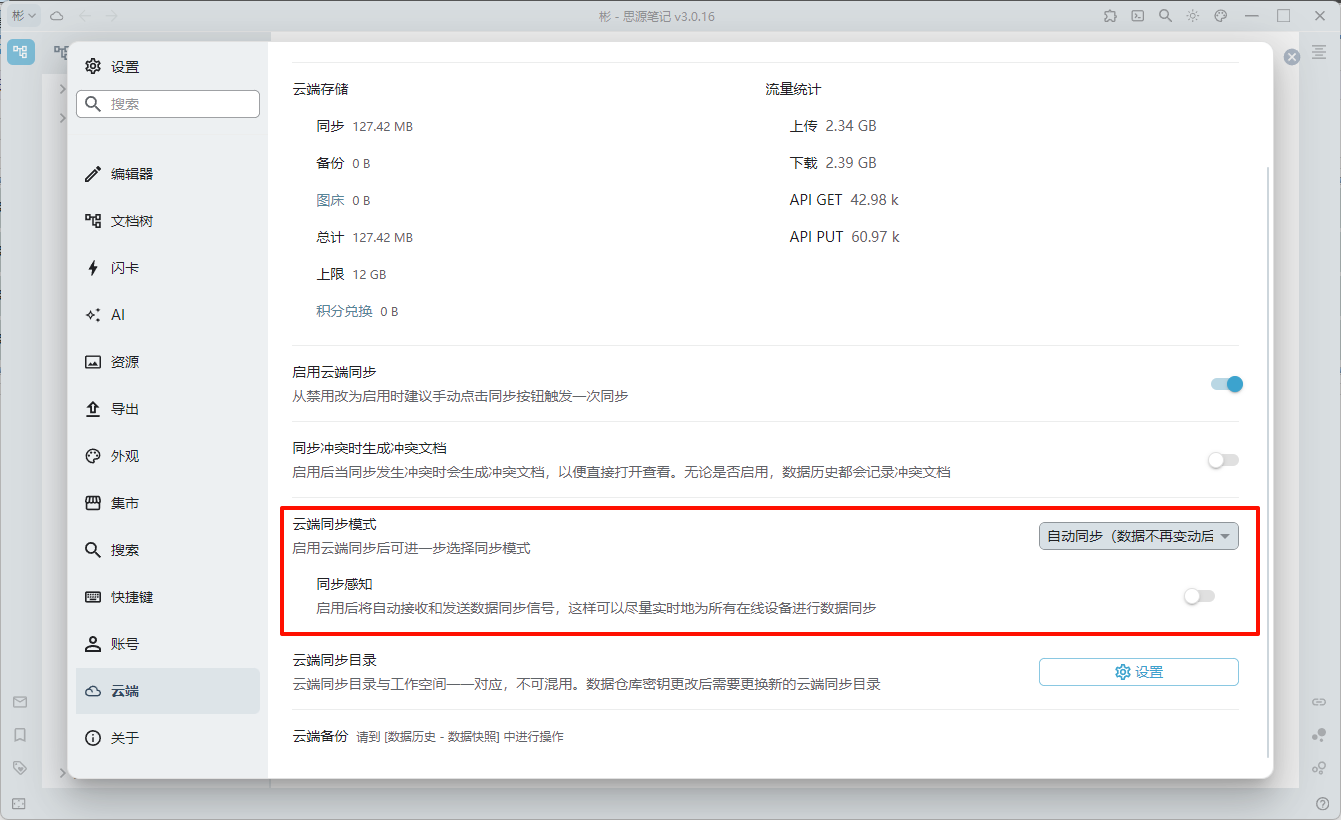Screen dimensions: 1341x820
Task: Open the bookmark dock icon
Action: click(20, 735)
